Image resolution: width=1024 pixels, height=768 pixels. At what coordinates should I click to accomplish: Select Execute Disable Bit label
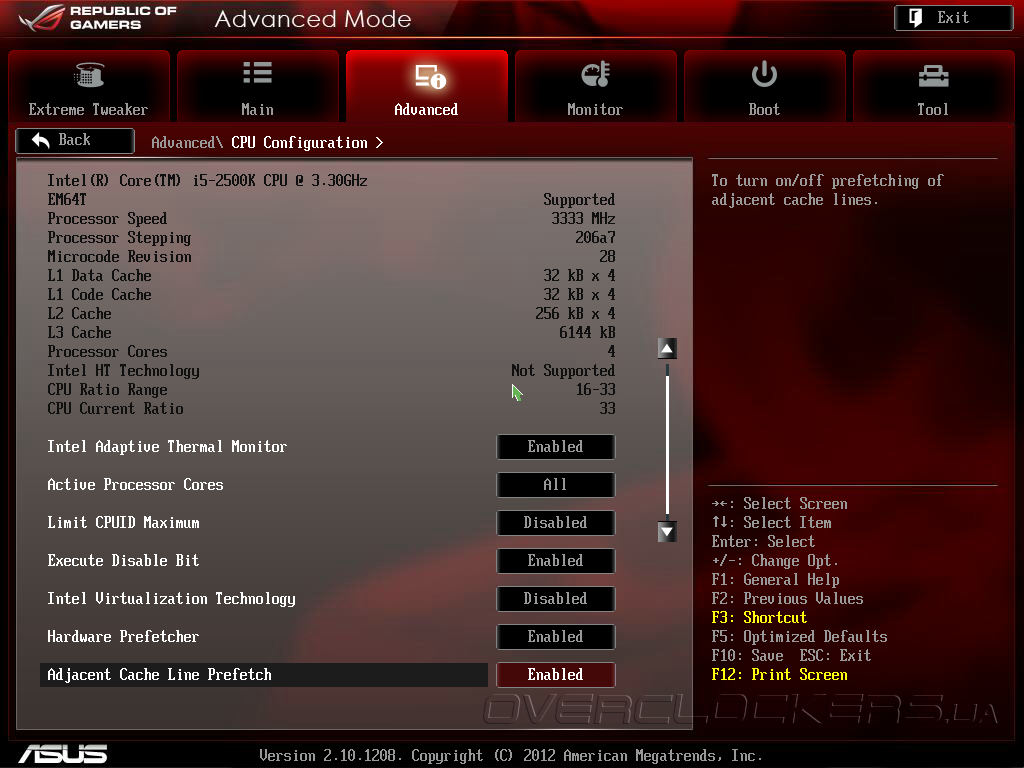click(123, 560)
